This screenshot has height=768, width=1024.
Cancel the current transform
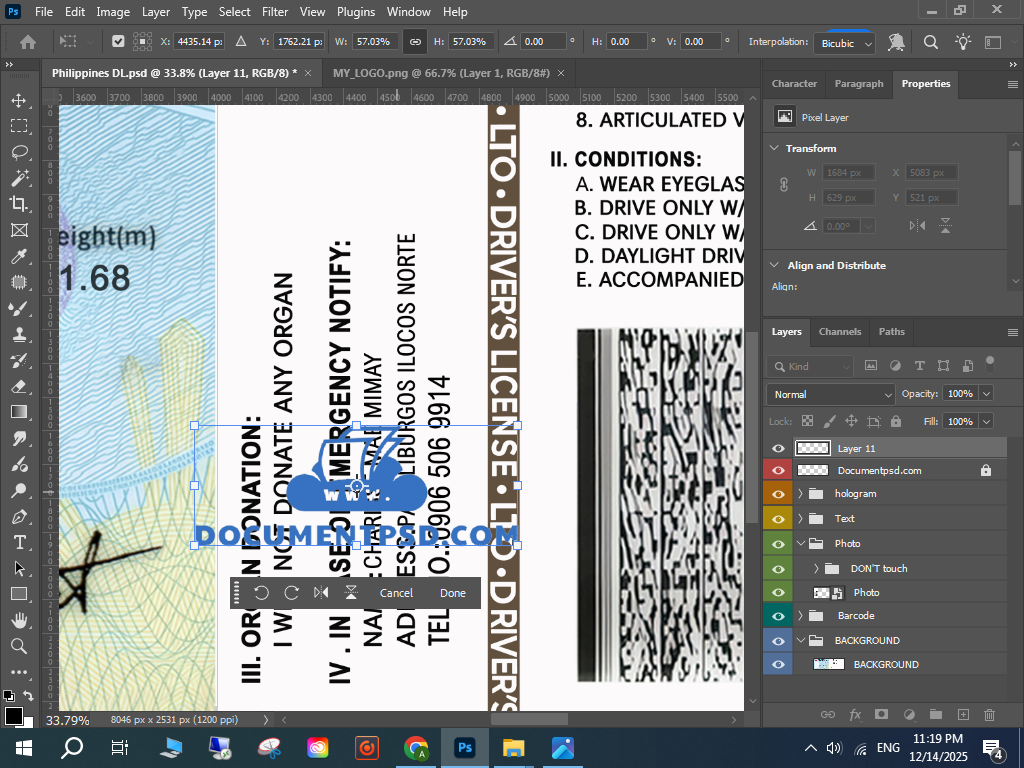pos(396,593)
